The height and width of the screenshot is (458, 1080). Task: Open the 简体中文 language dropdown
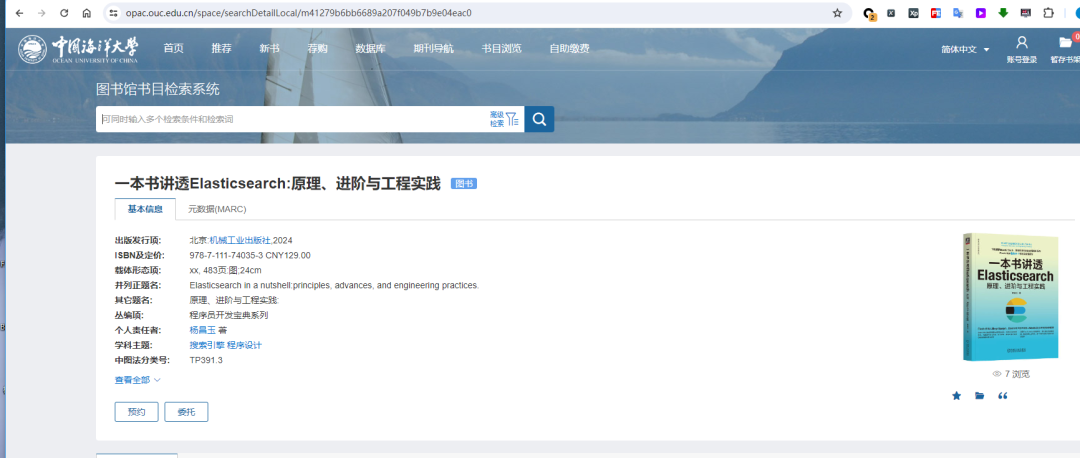click(x=965, y=50)
